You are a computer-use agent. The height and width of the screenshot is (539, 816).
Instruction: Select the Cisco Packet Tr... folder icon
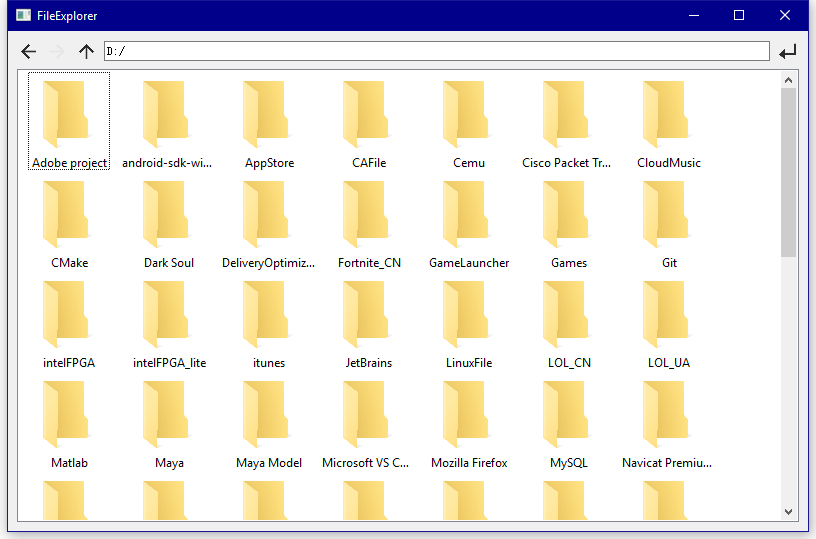[x=565, y=114]
